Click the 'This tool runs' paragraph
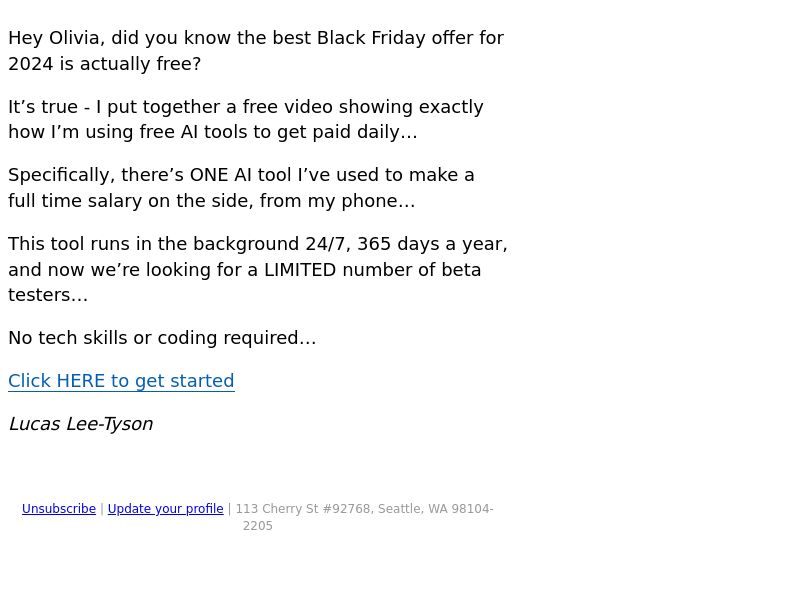The image size is (800, 613). coord(258,269)
